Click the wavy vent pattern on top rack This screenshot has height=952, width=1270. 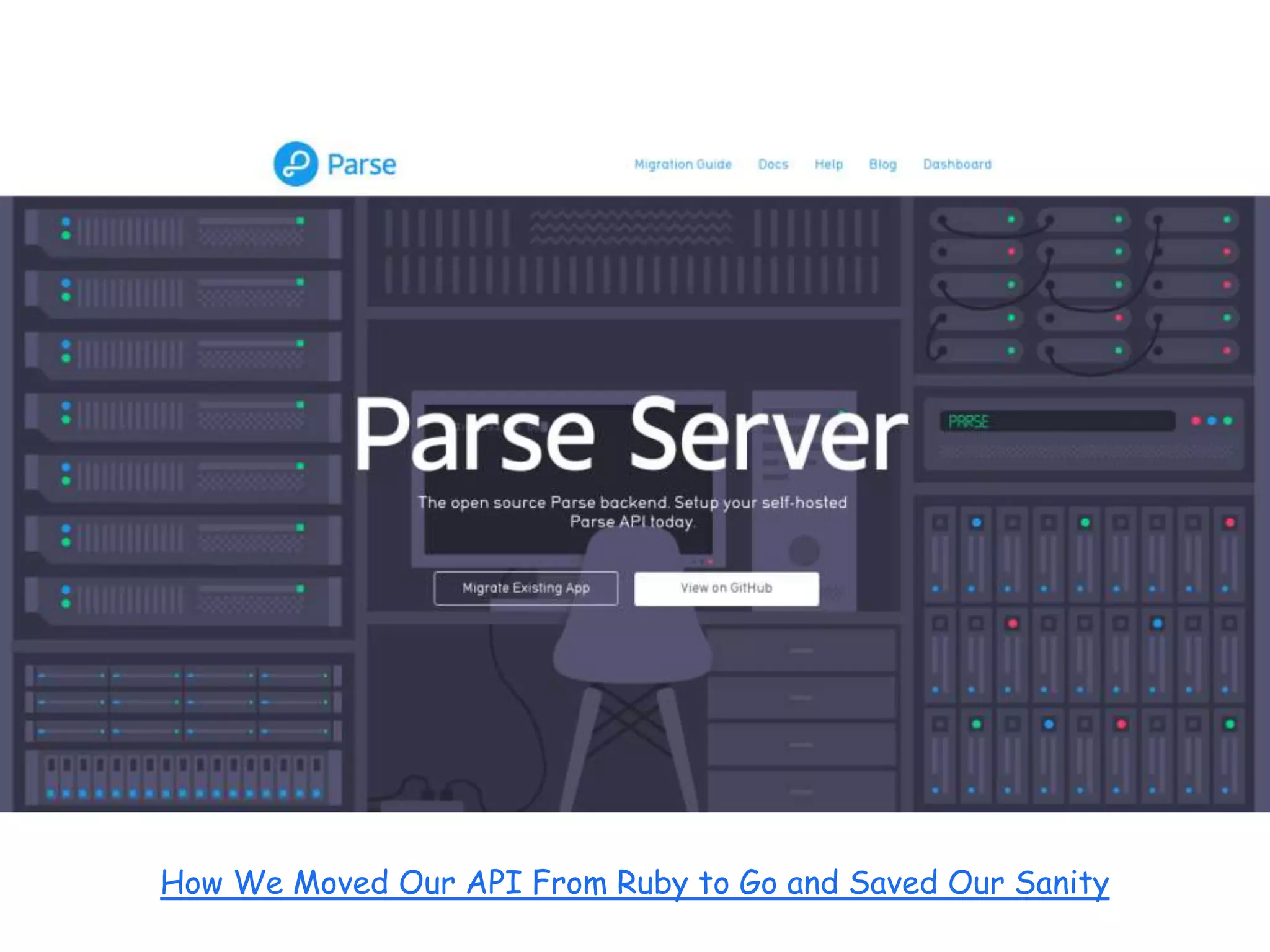[630, 228]
